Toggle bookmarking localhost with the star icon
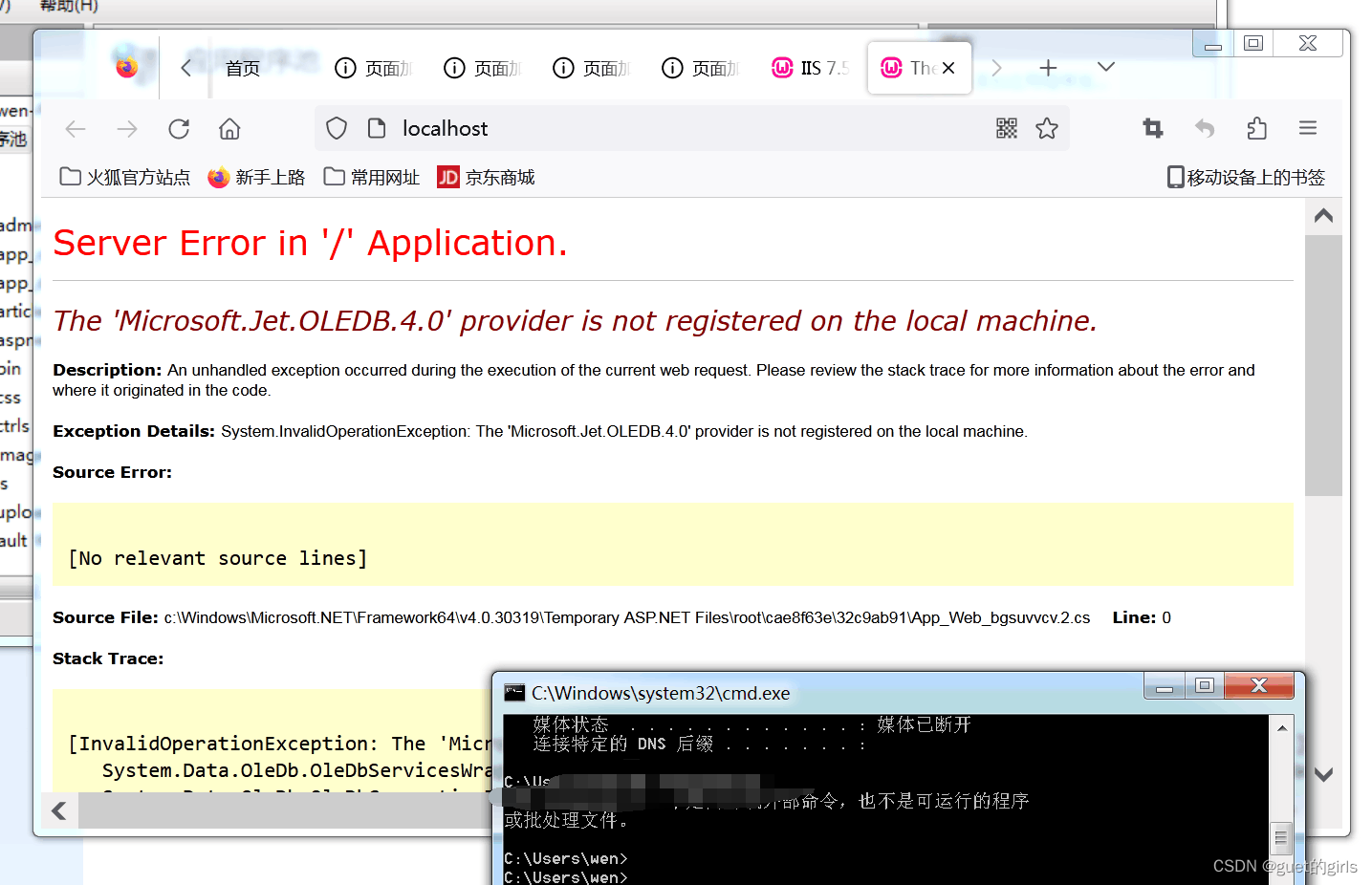 pyautogui.click(x=1047, y=127)
